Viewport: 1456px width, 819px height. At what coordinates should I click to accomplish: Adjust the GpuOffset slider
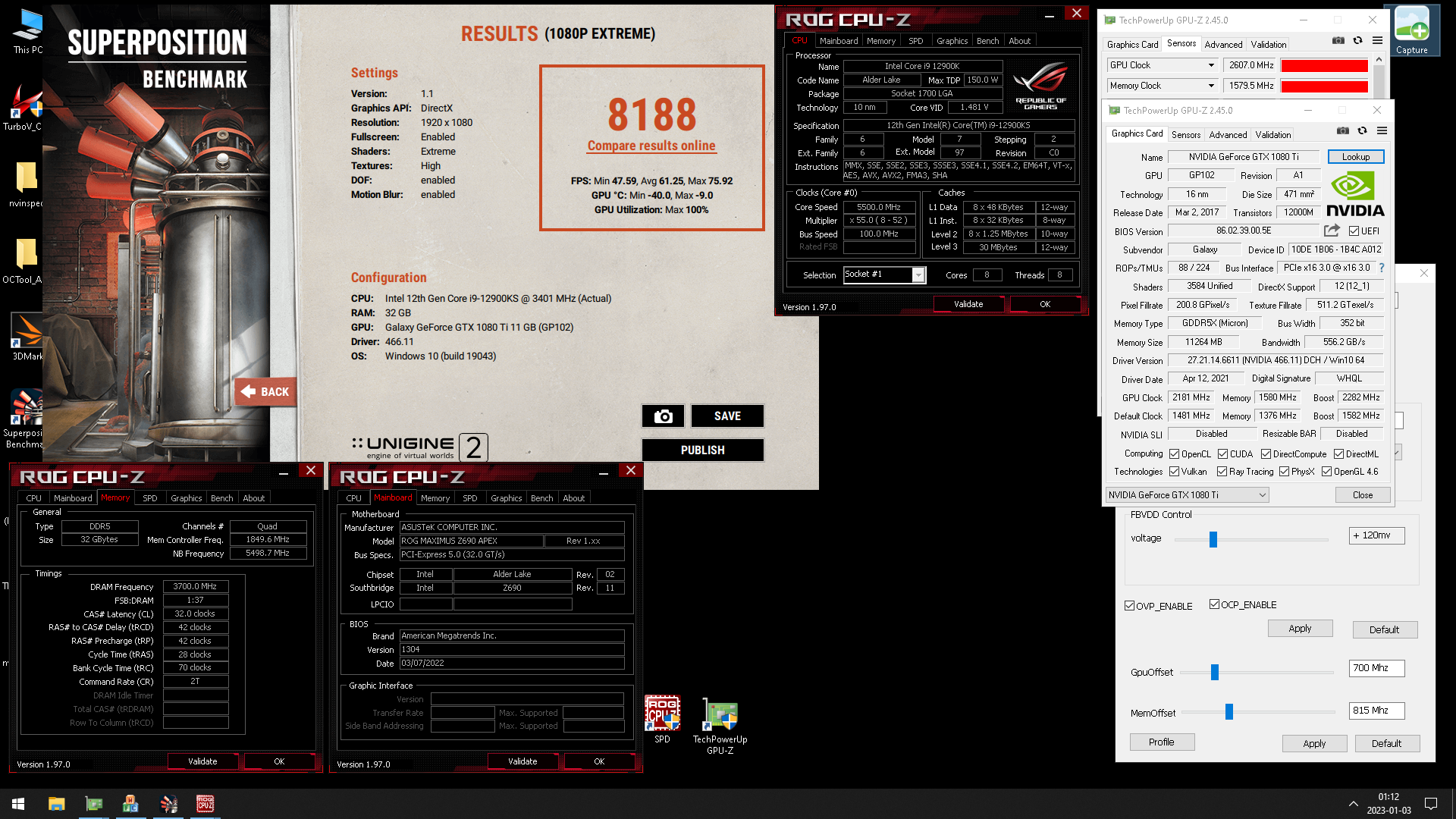click(x=1215, y=673)
